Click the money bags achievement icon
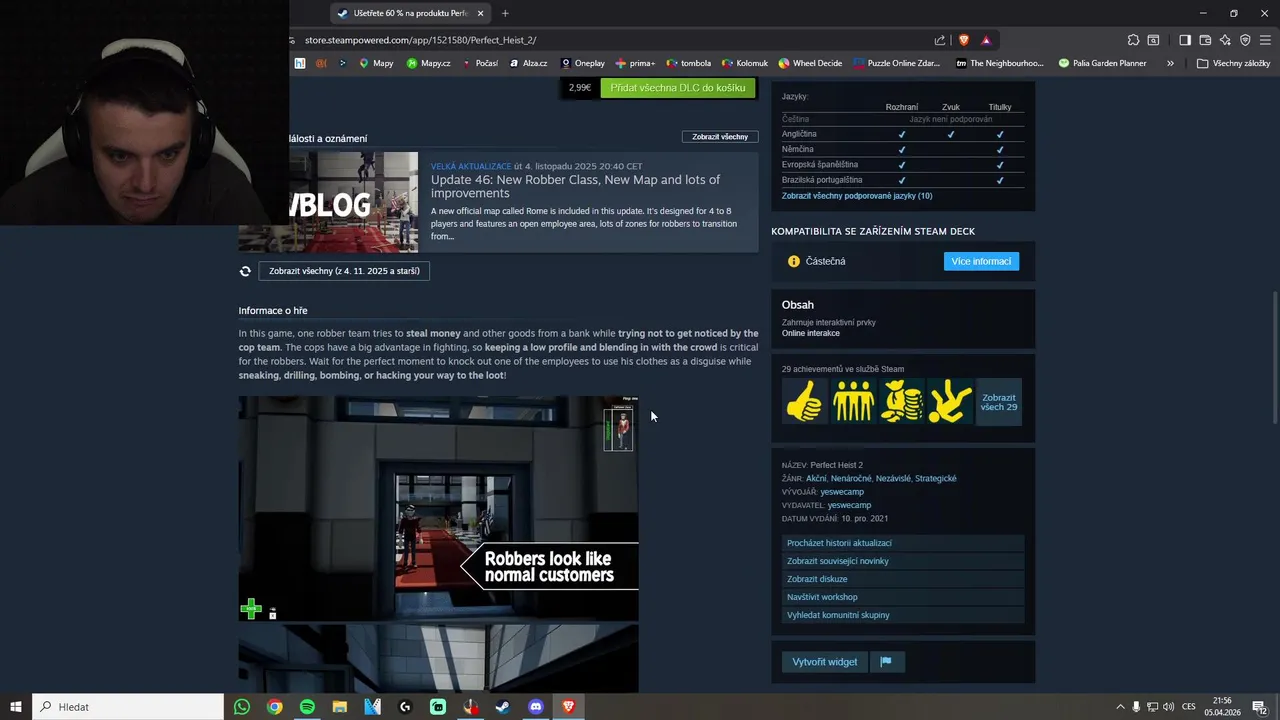The image size is (1280, 720). tap(901, 401)
